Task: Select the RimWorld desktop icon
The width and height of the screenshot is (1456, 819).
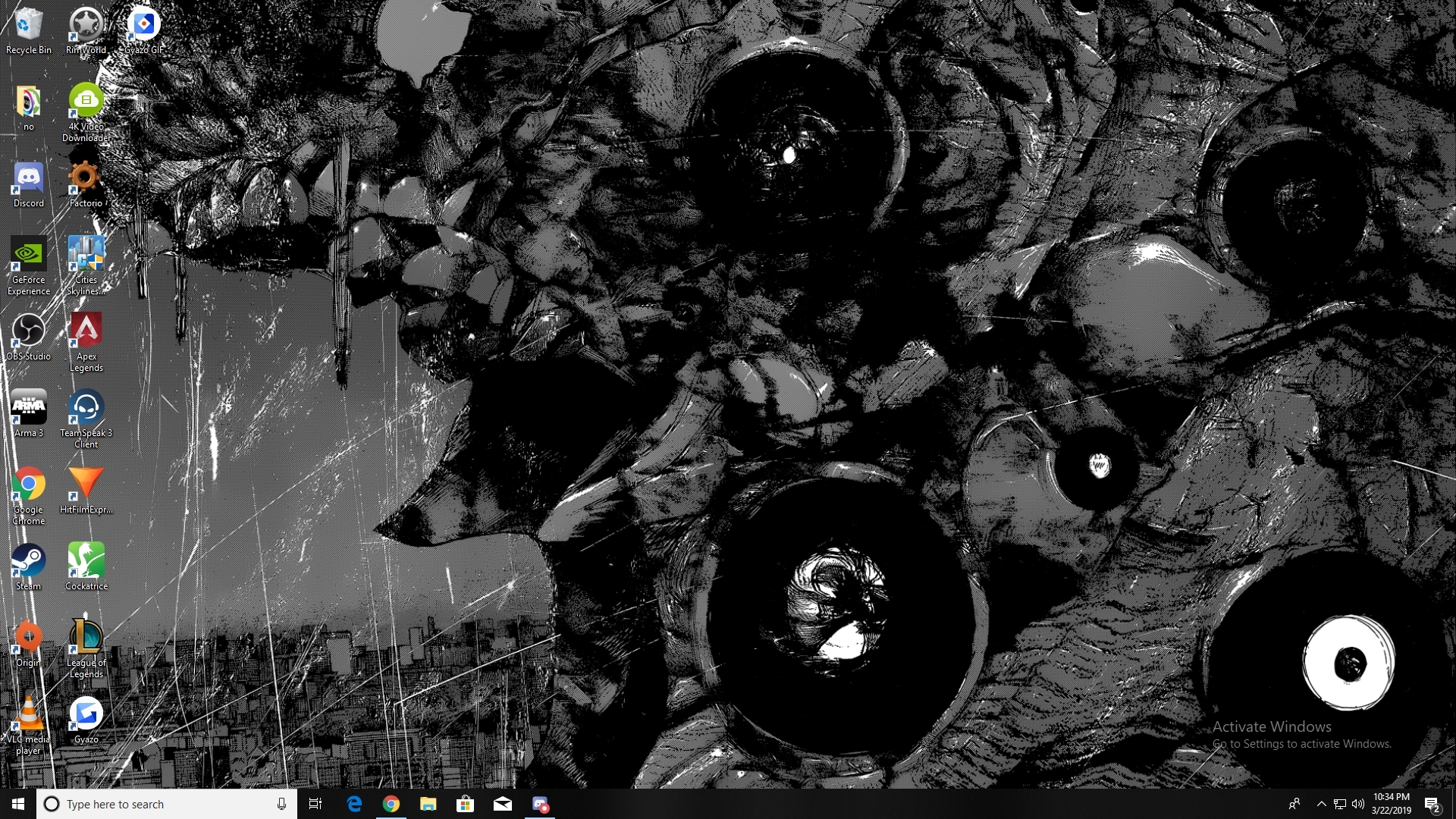Action: pyautogui.click(x=86, y=26)
